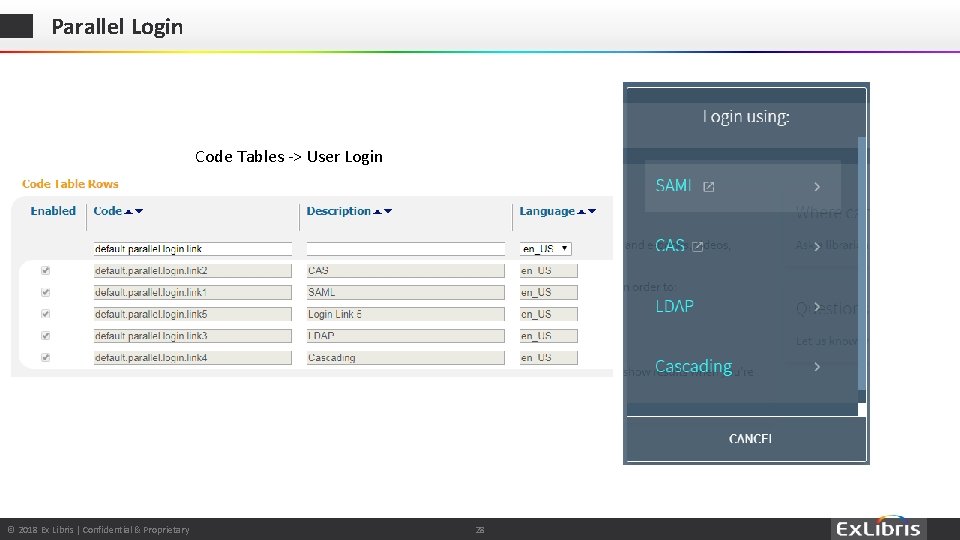This screenshot has width=960, height=540.
Task: Click the chevron arrow on the LDAP row
Action: (x=817, y=307)
